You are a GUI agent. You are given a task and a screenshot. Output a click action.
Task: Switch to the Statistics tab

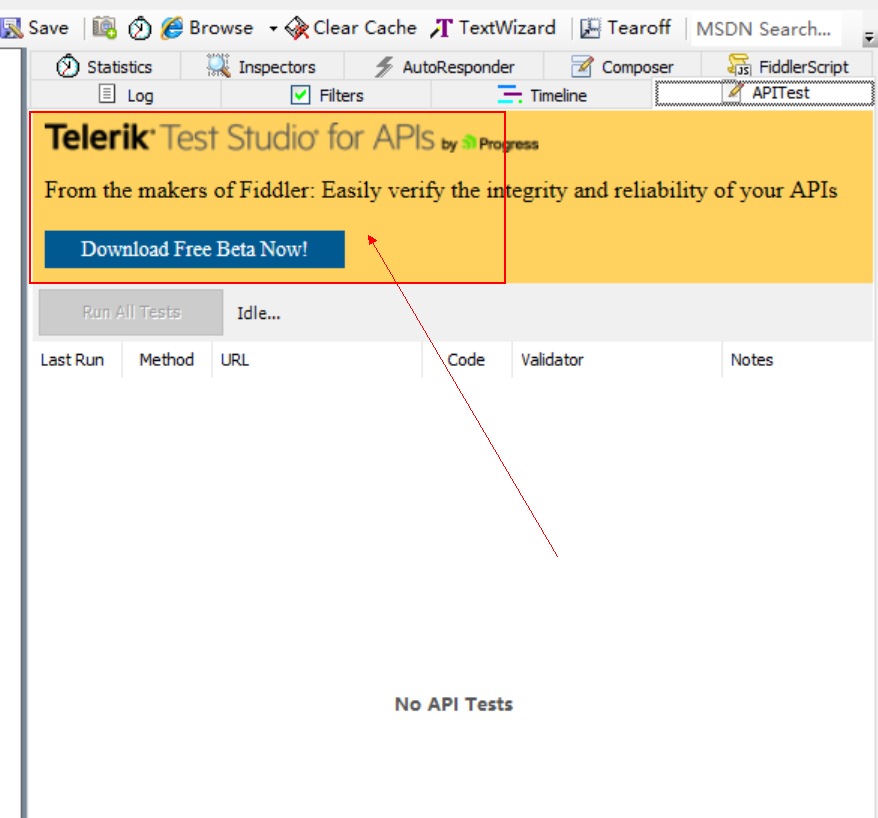[x=105, y=67]
